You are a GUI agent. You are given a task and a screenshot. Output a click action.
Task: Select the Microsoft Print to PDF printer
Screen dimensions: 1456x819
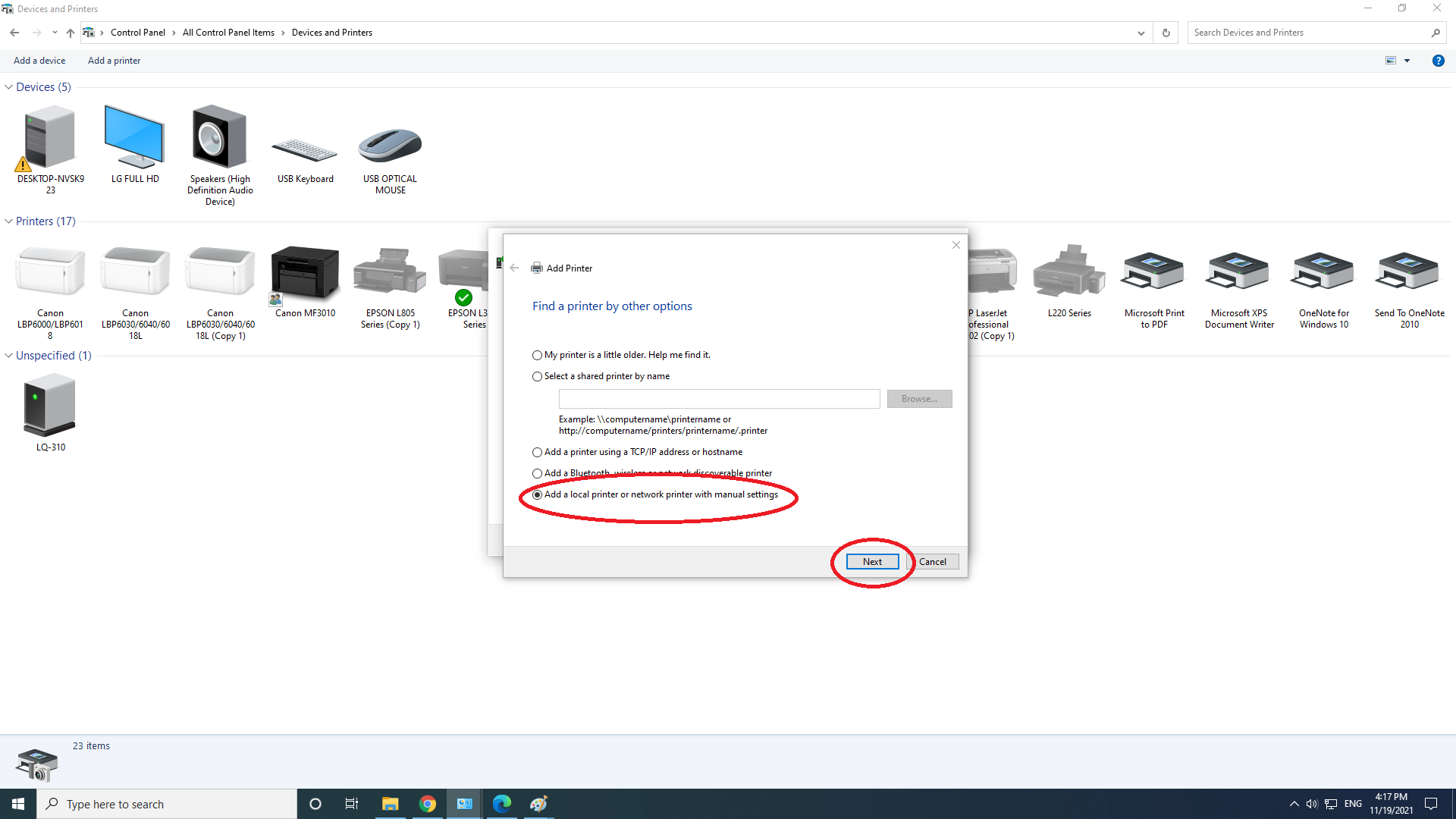point(1153,273)
